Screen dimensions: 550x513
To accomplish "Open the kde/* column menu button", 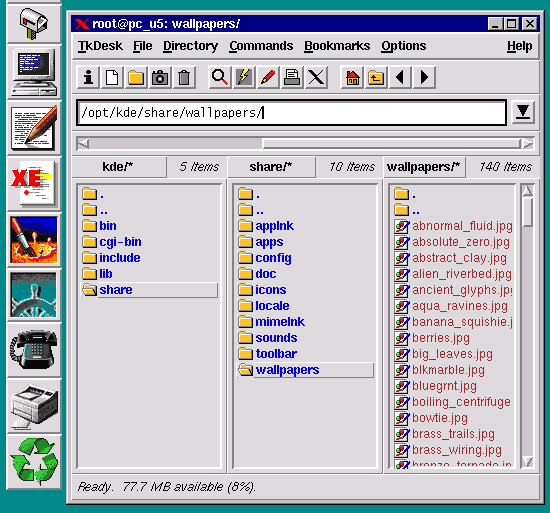I will 119,167.
